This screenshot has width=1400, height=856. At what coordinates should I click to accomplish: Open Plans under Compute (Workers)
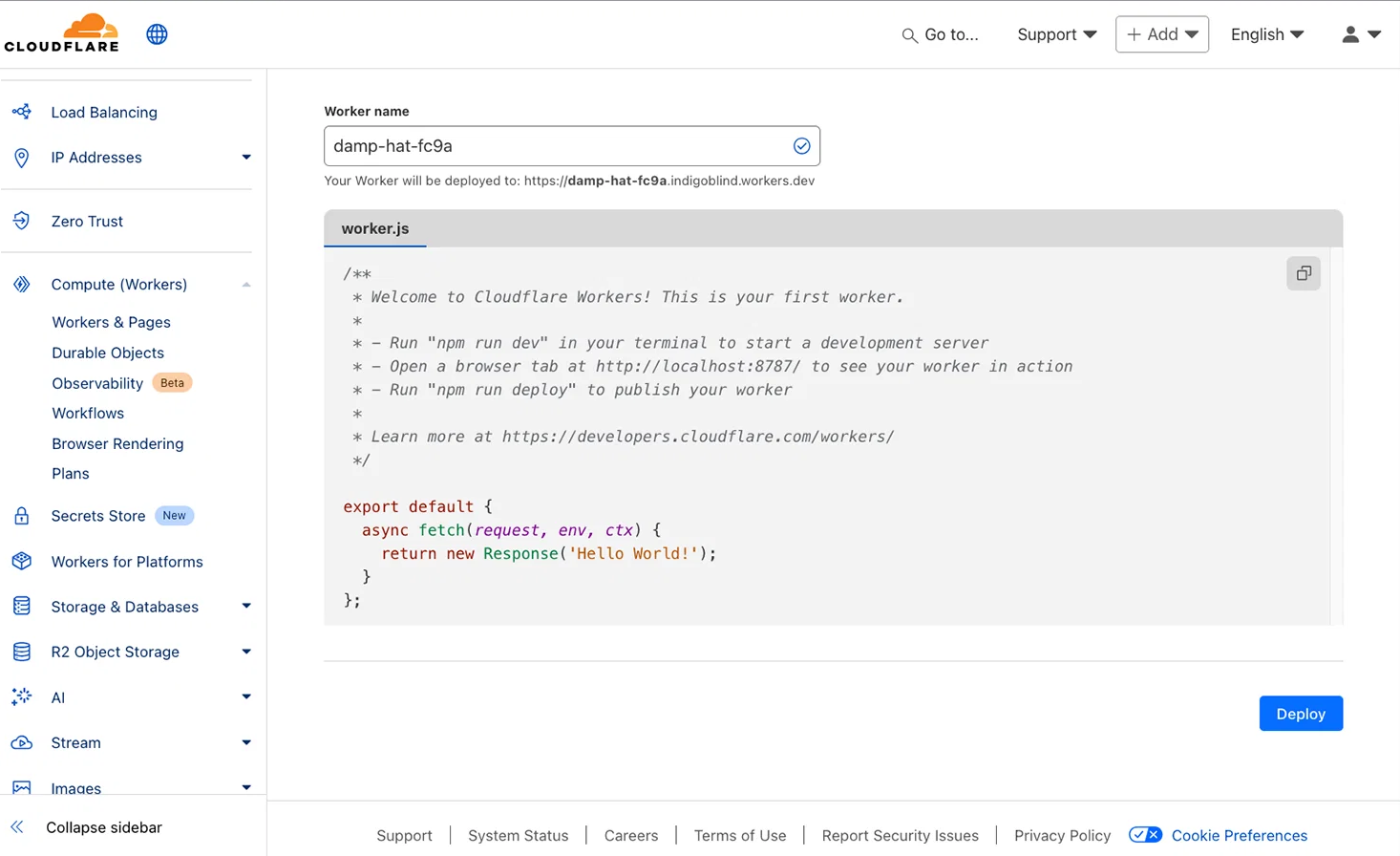pos(71,473)
